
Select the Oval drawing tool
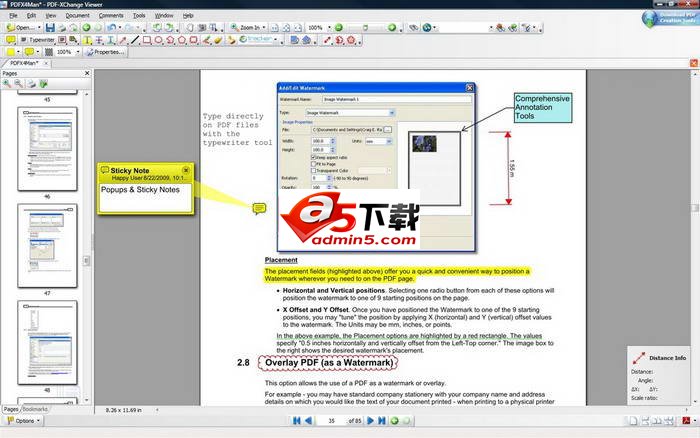[x=158, y=40]
